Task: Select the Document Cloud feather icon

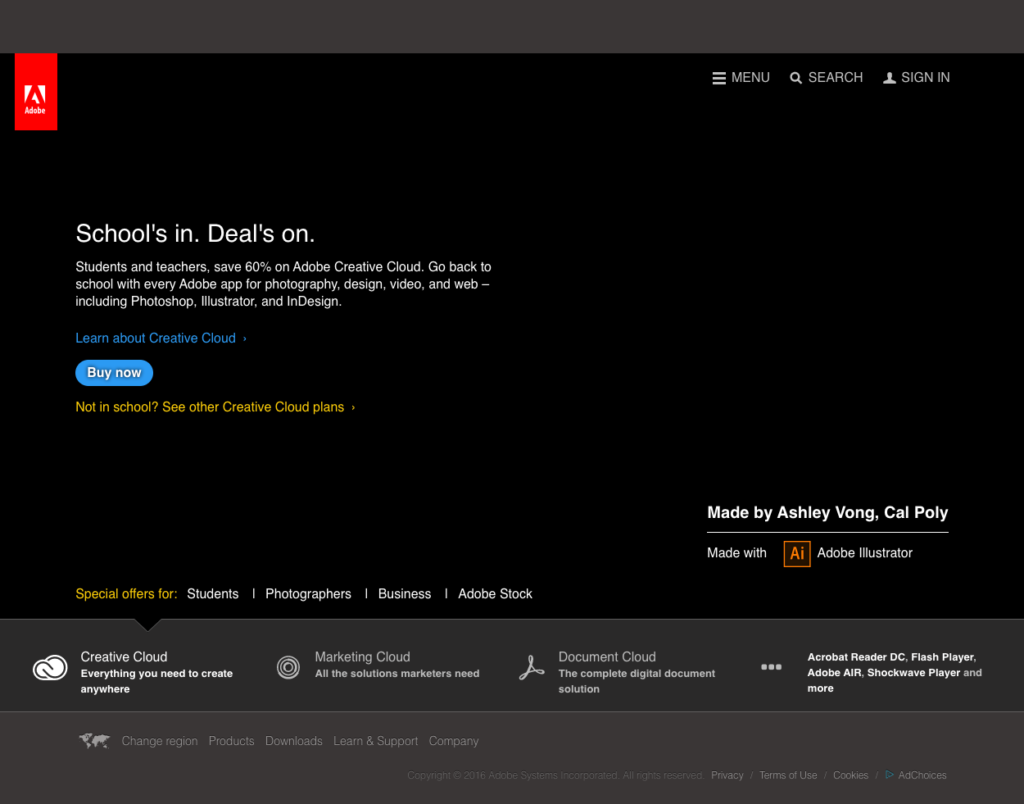Action: point(530,667)
